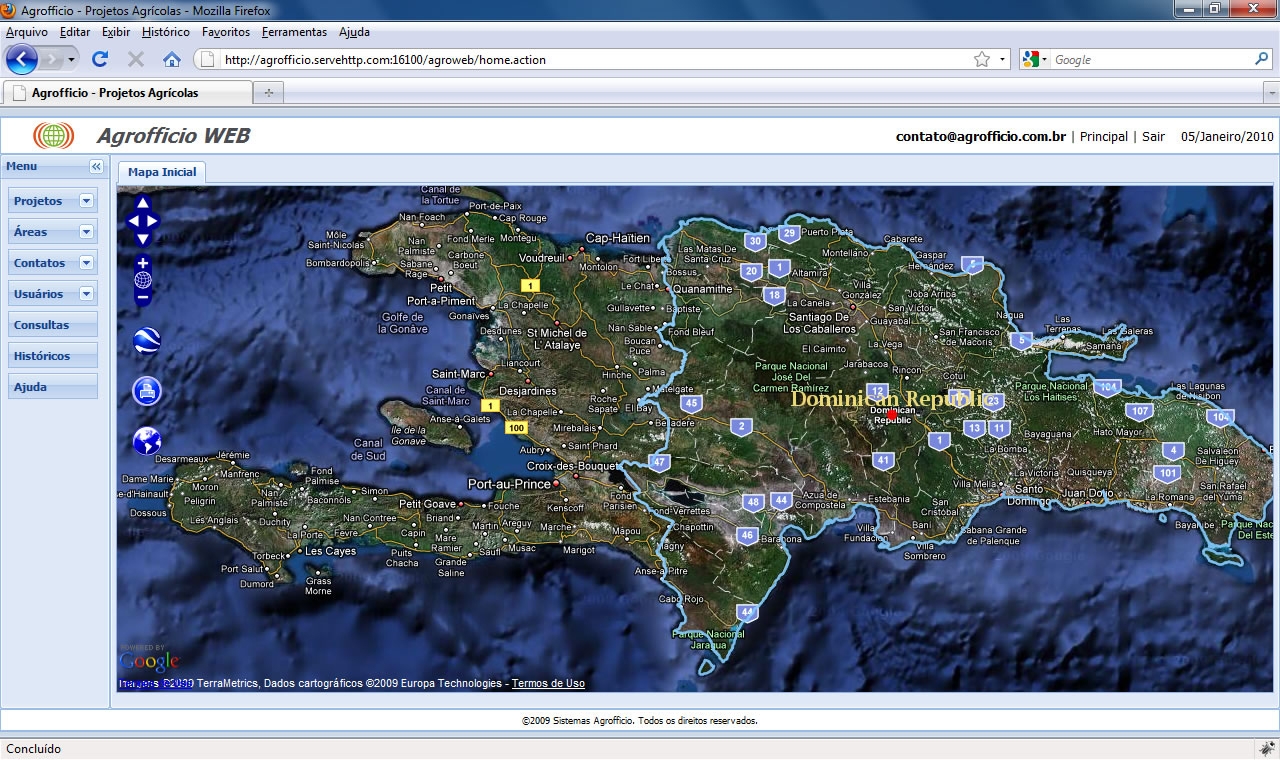
Task: Open the Arquivo menu
Action: pyautogui.click(x=27, y=32)
